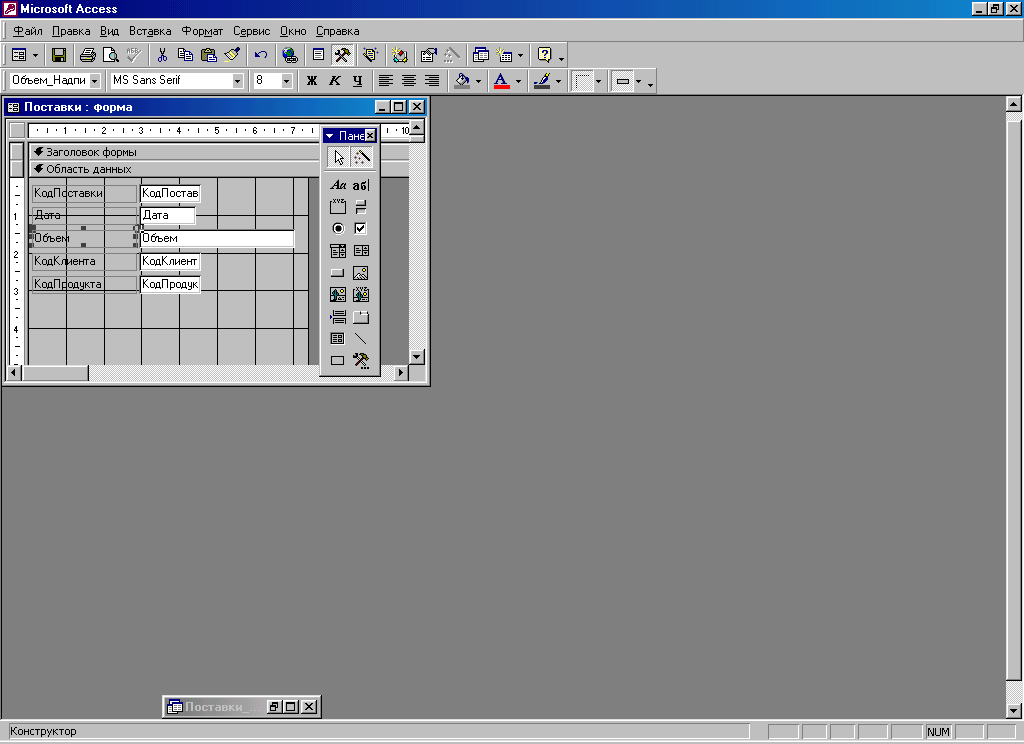Click the Дата text box field
Screen dimensions: 1024x744
coord(167,215)
